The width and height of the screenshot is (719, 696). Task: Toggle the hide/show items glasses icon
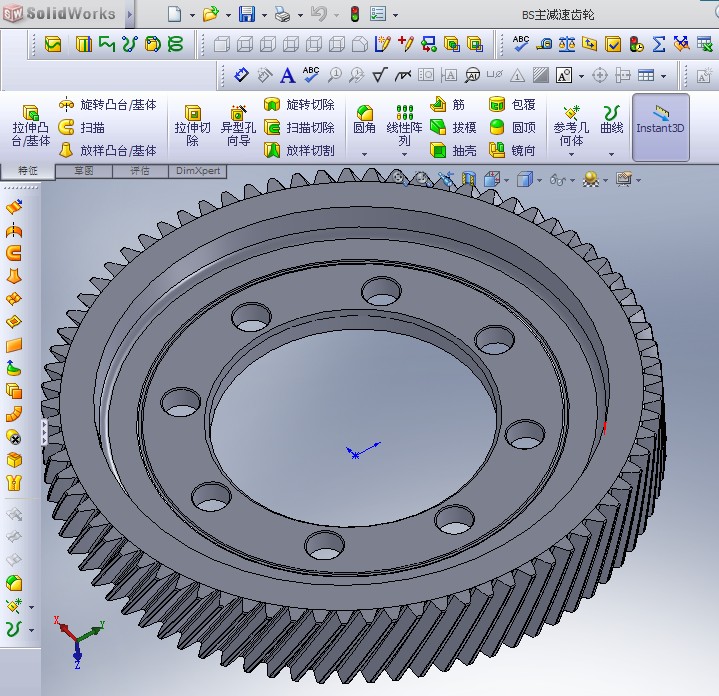coord(558,180)
